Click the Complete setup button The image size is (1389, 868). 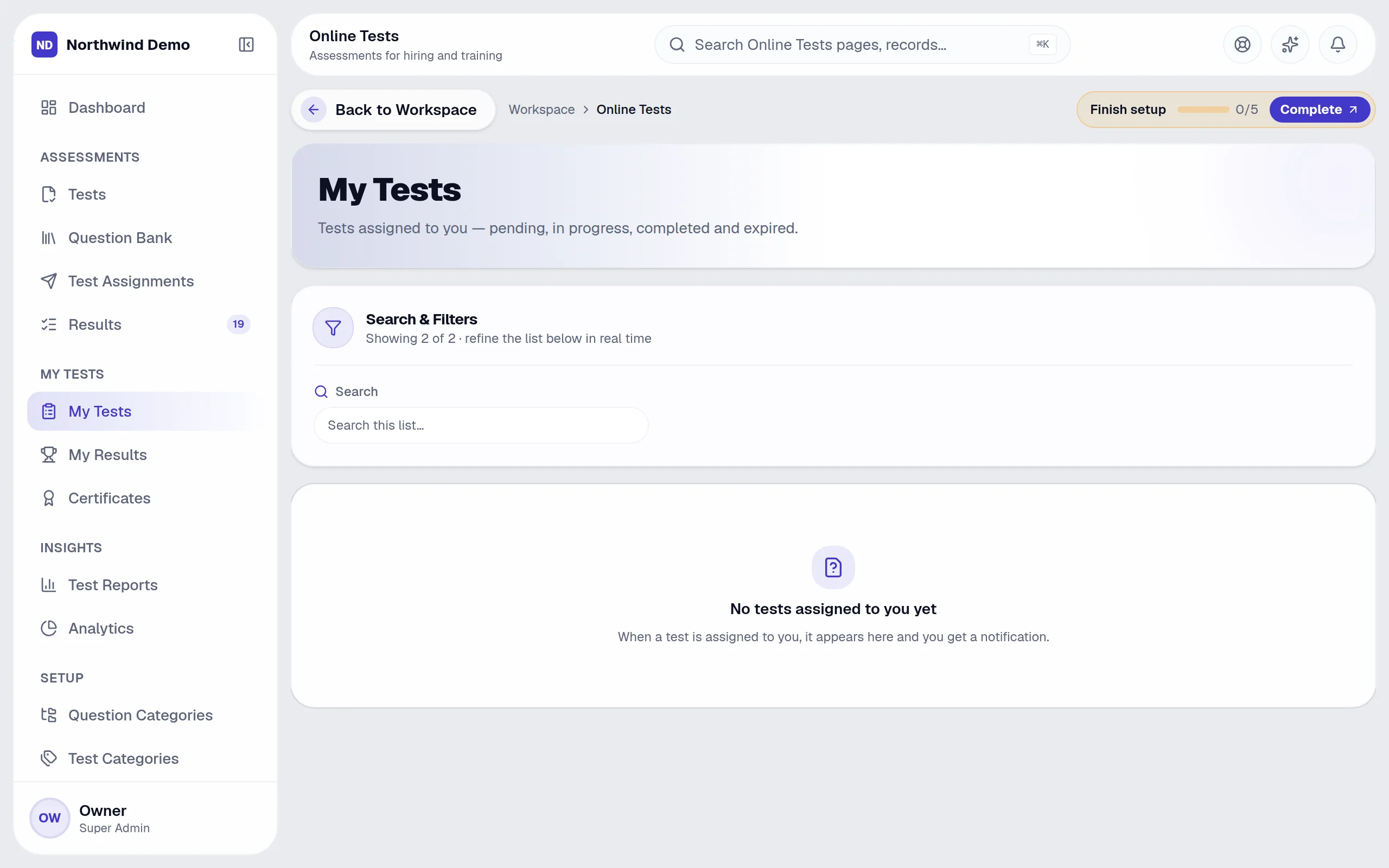(1319, 110)
